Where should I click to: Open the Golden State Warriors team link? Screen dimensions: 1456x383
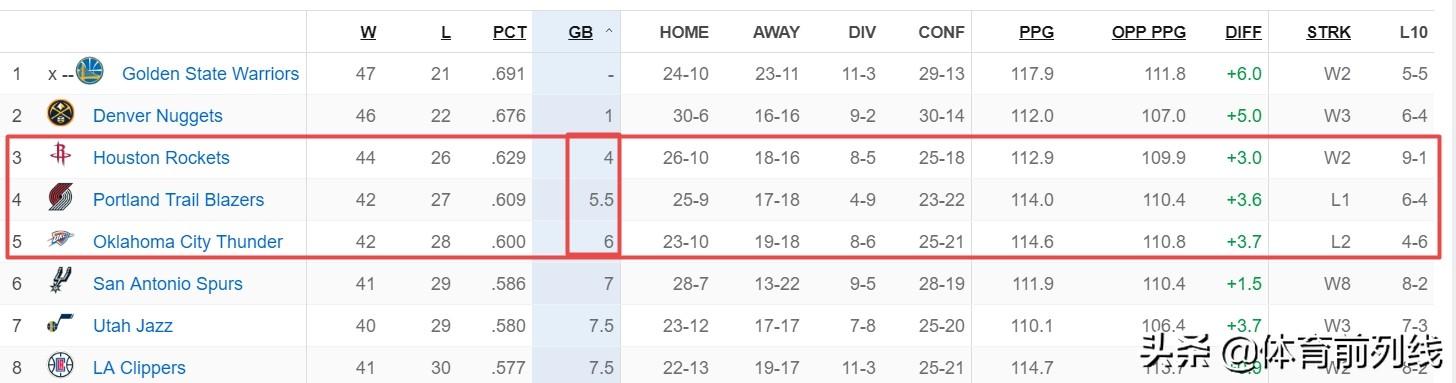[x=210, y=73]
